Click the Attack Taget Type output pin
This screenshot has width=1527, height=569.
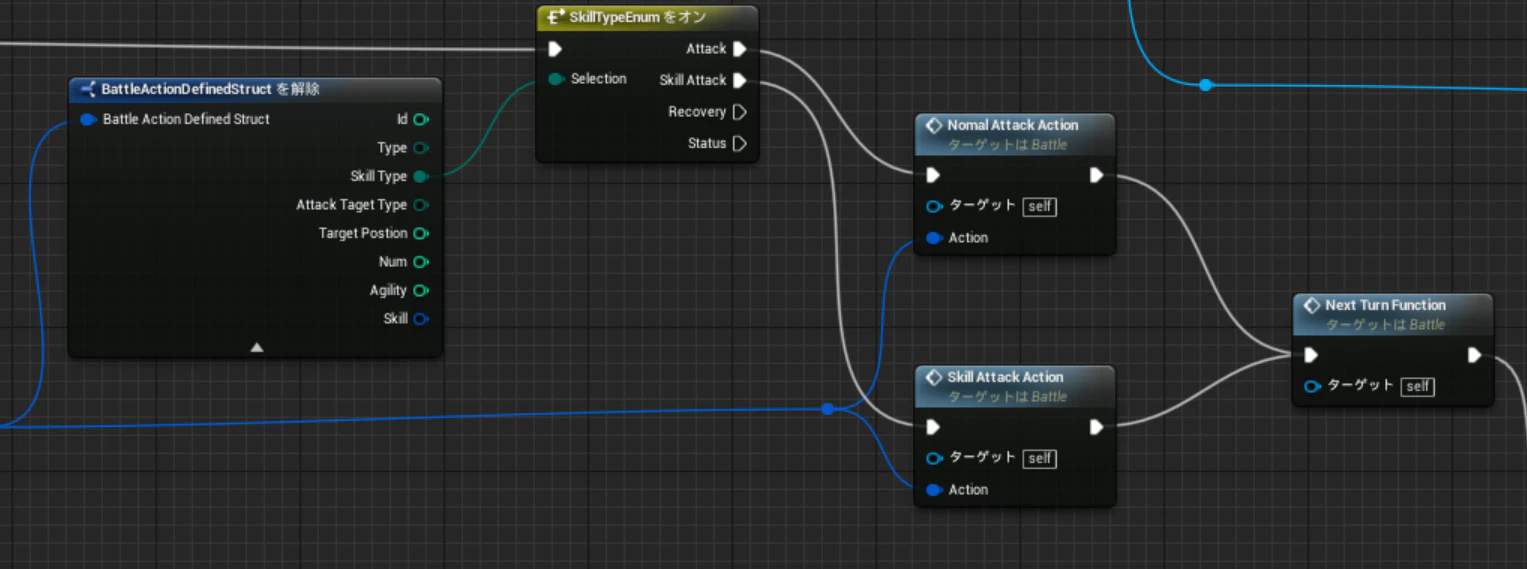[421, 205]
